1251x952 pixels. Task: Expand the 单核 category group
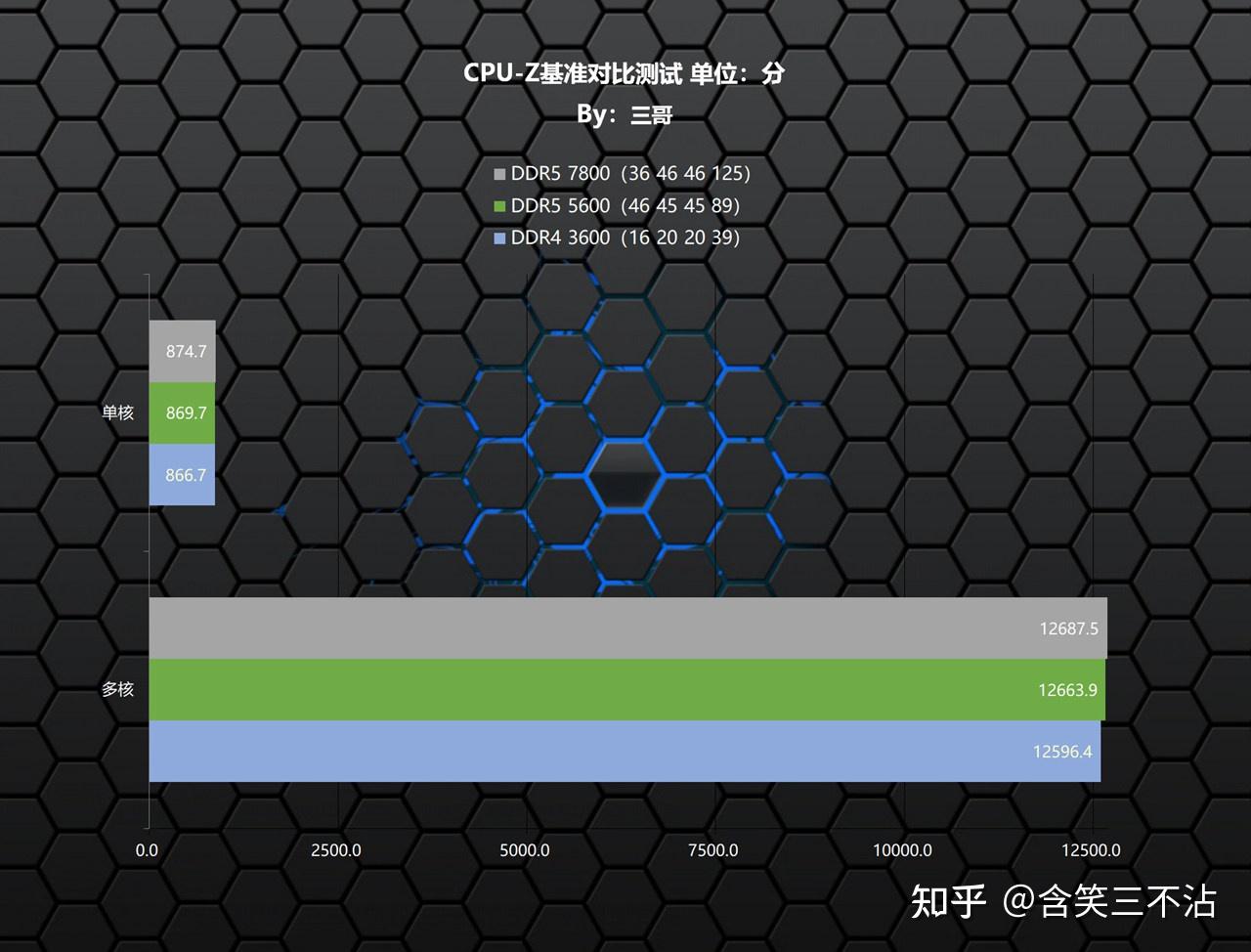pos(119,412)
